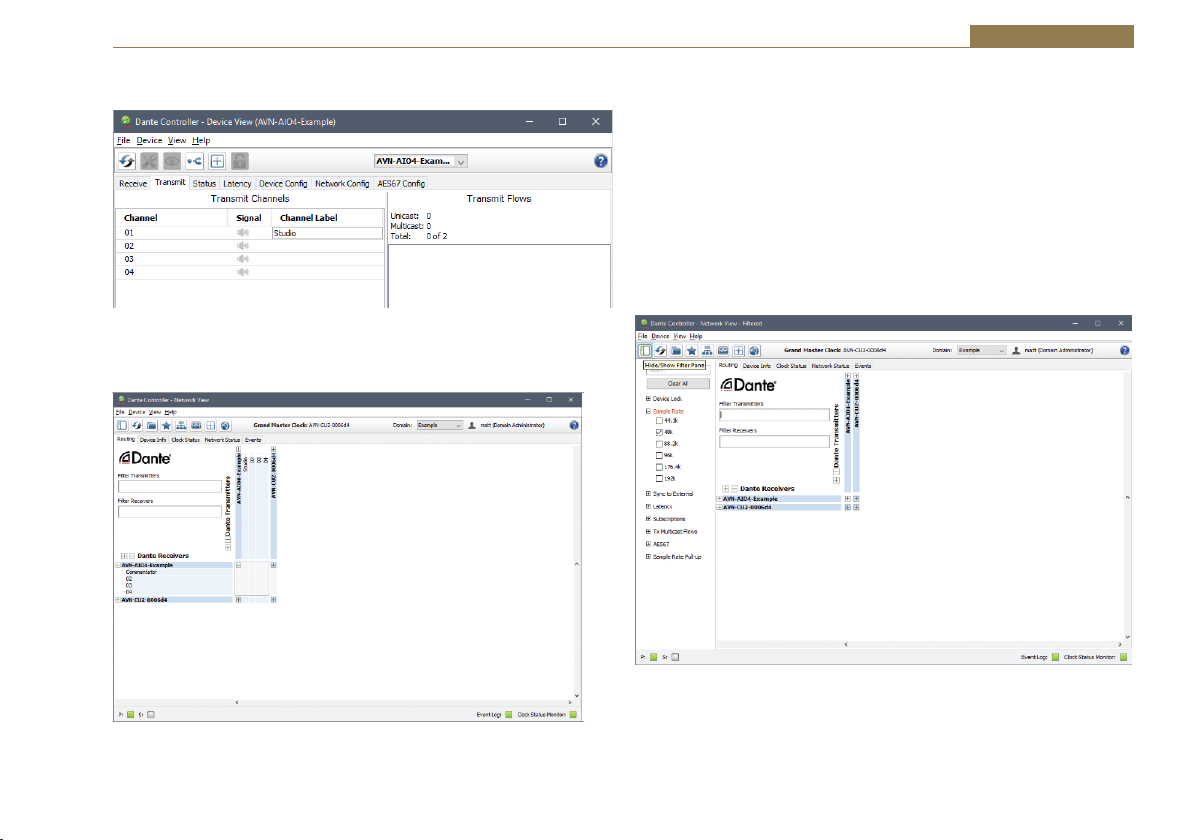Expand Sample Rate Pull-up filter group
1192x840 pixels.
tap(648, 557)
